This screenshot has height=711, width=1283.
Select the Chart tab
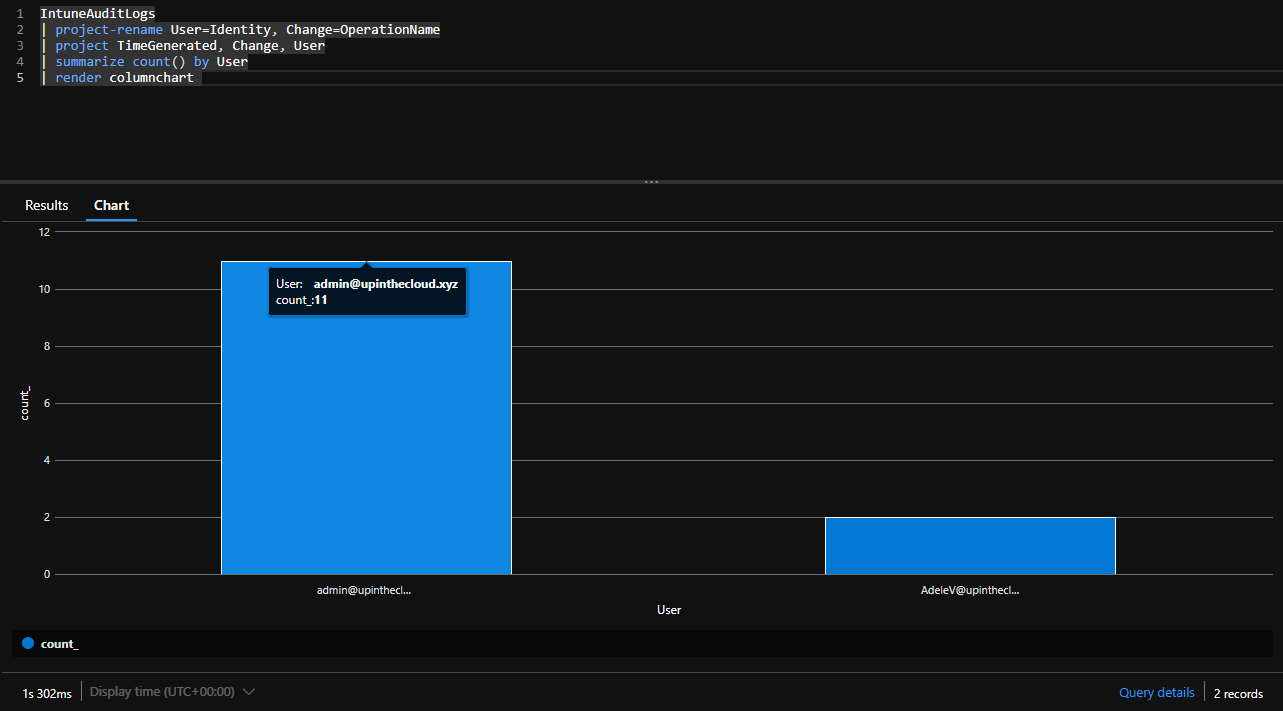pyautogui.click(x=111, y=205)
